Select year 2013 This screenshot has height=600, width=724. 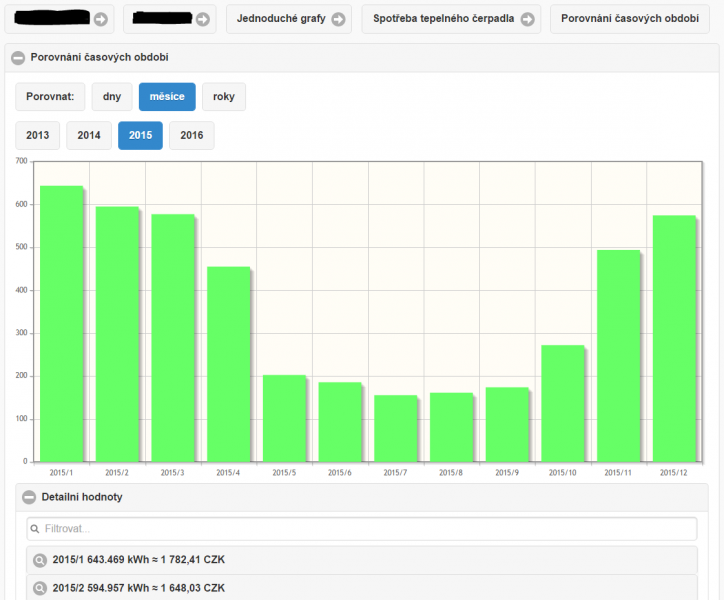37,135
